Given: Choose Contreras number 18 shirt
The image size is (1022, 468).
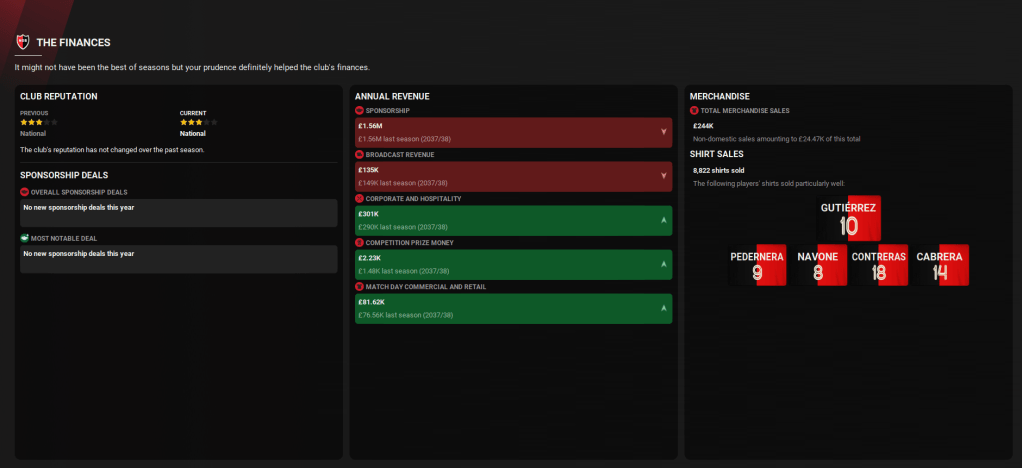Looking at the screenshot, I should point(878,265).
